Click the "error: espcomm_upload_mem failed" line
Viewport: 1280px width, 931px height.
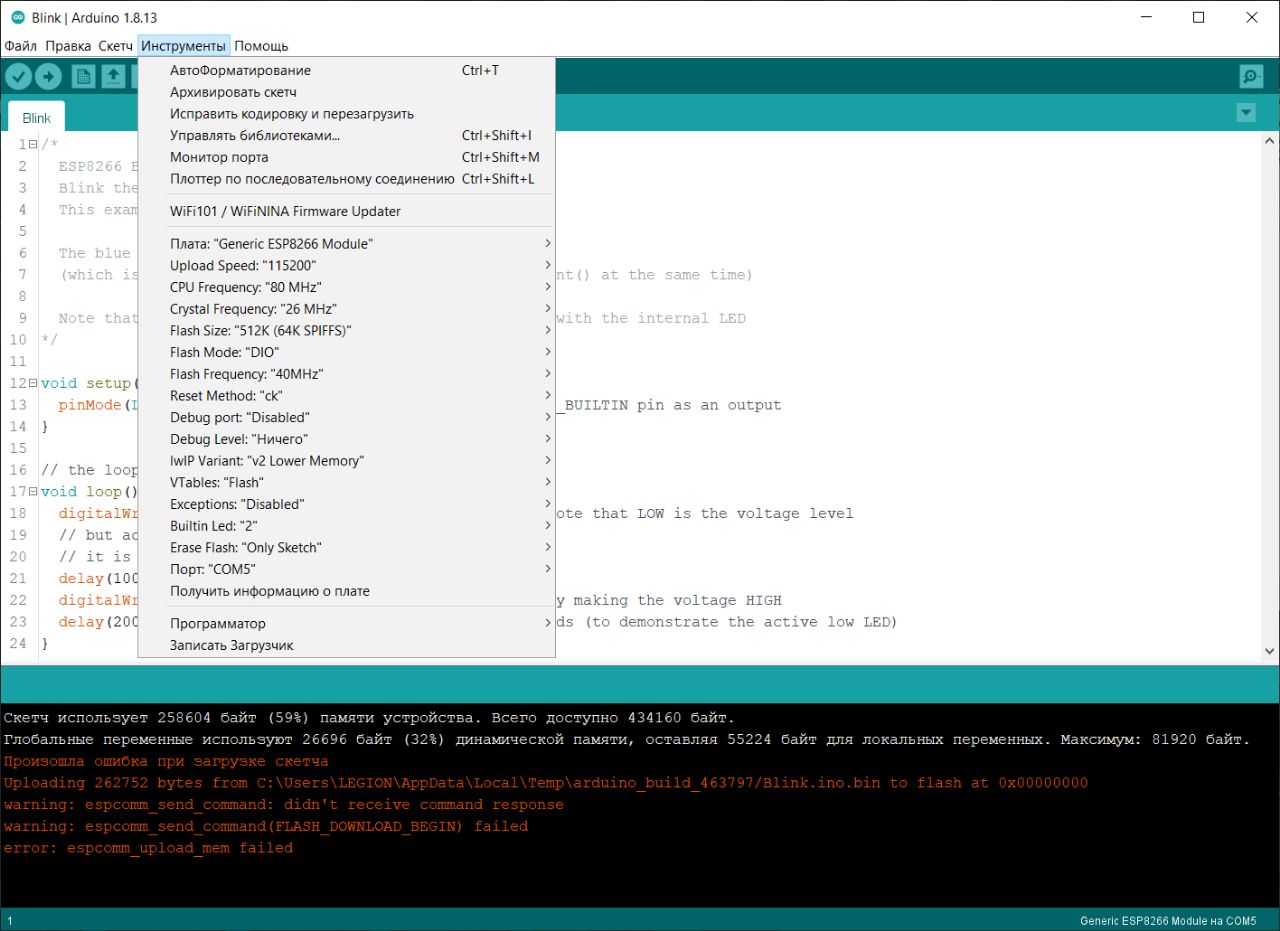148,848
